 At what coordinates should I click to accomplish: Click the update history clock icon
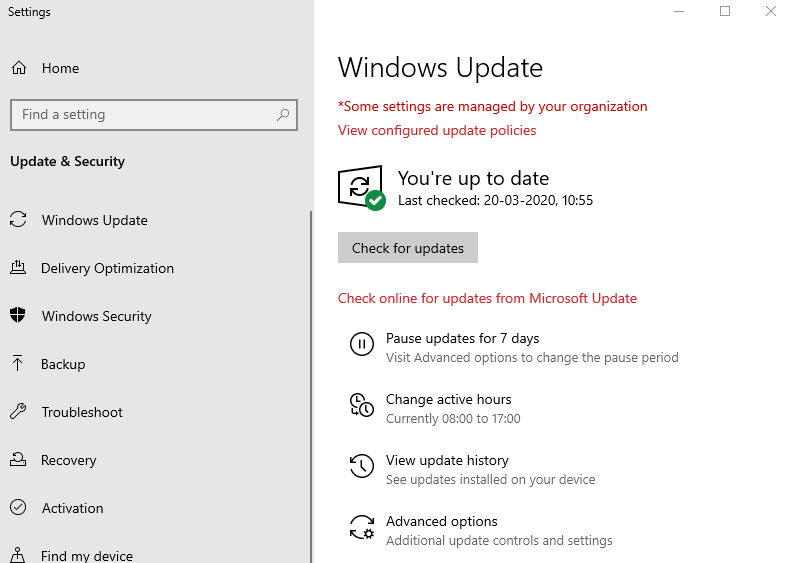click(x=362, y=466)
